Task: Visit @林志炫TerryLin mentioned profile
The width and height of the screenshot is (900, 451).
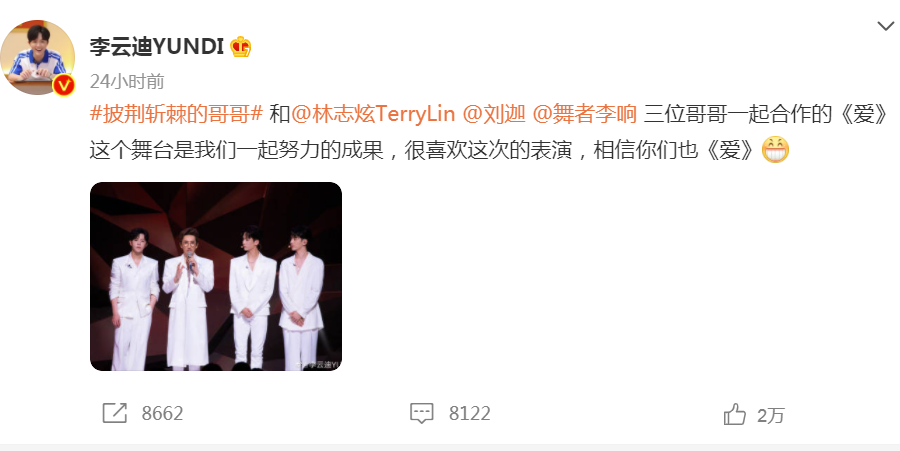Action: [373, 114]
